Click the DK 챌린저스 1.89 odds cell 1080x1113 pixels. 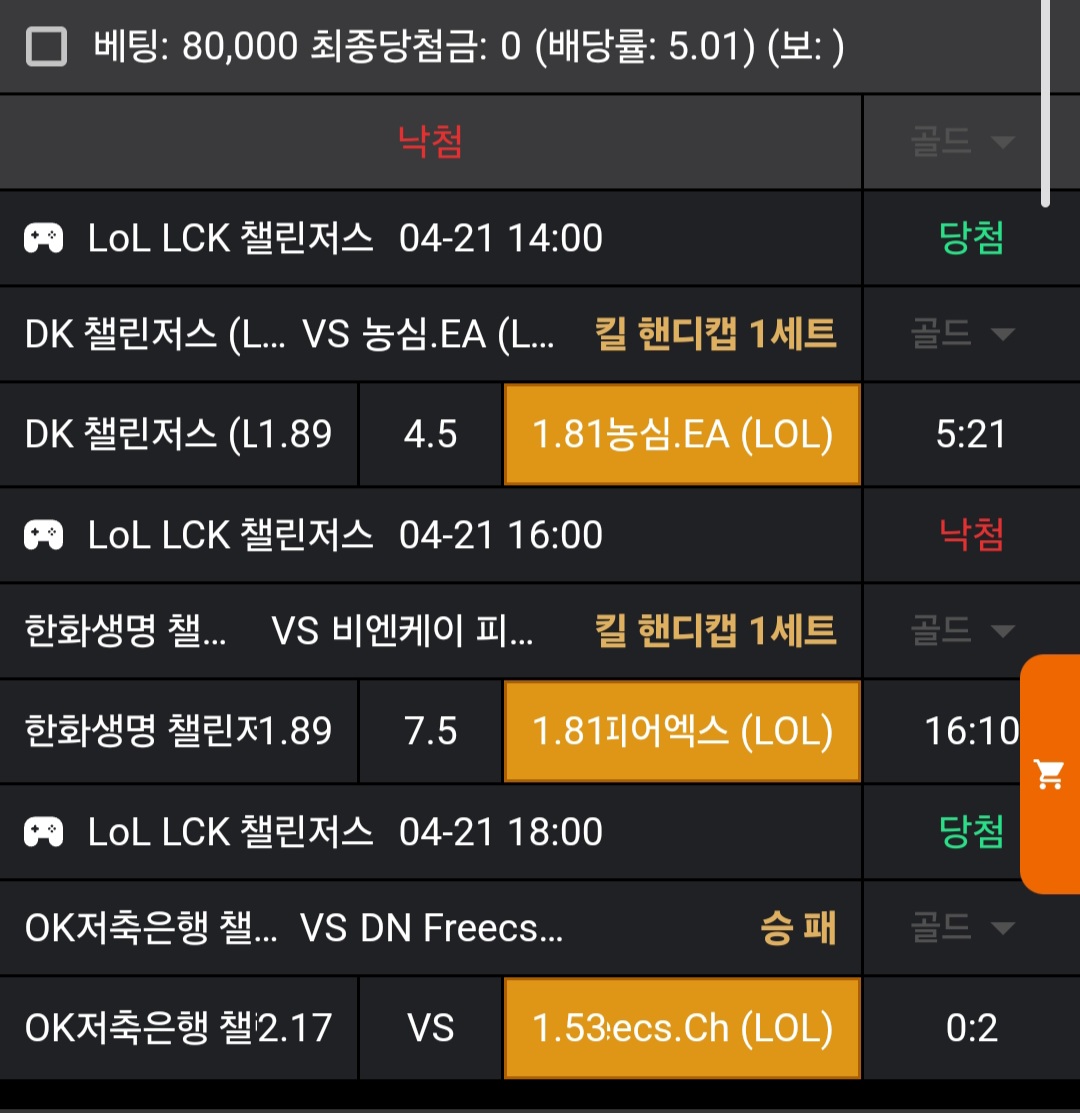tap(178, 435)
